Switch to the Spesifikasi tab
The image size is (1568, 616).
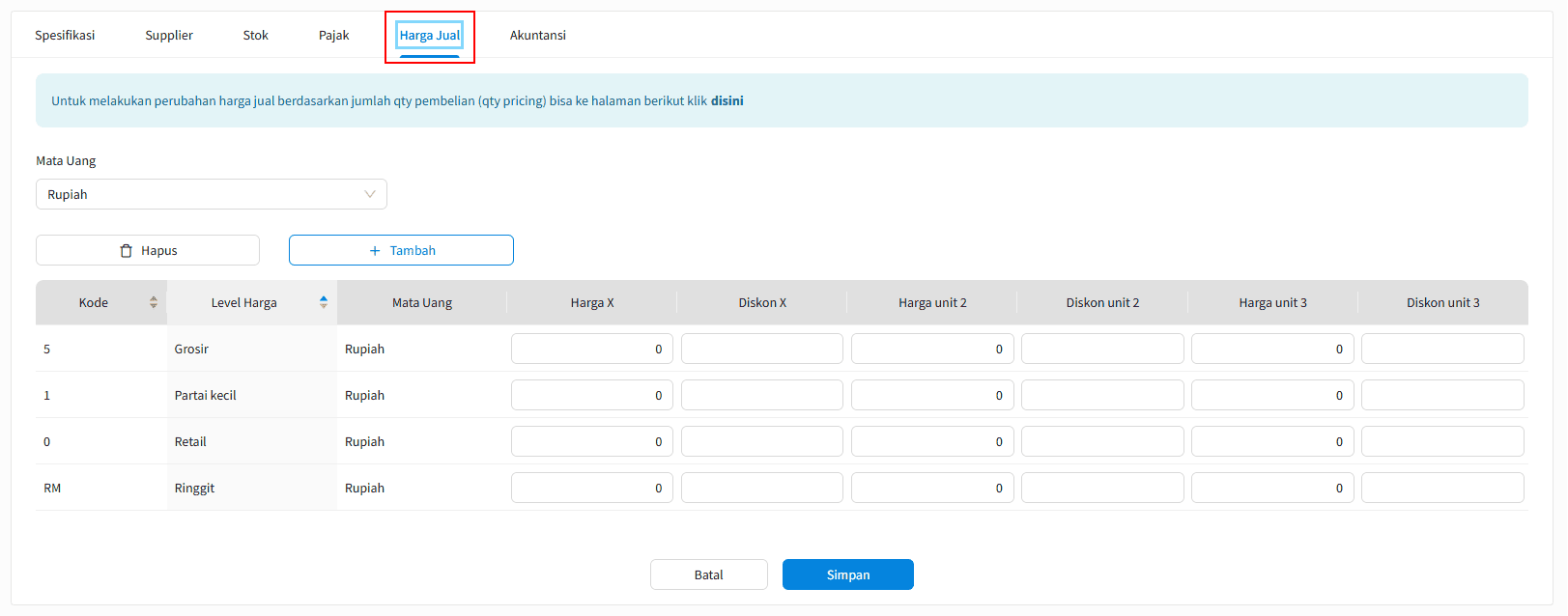tap(65, 36)
